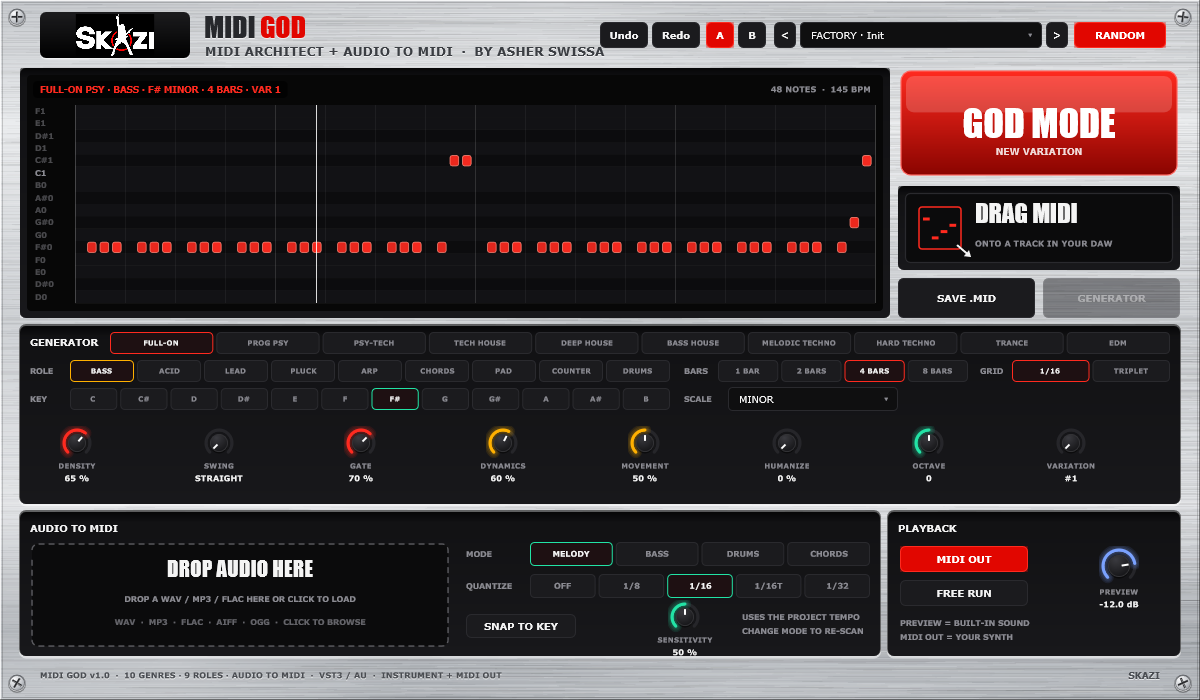Viewport: 1200px width, 700px height.
Task: Select the BASS HOUSE genre tab
Action: coord(693,343)
